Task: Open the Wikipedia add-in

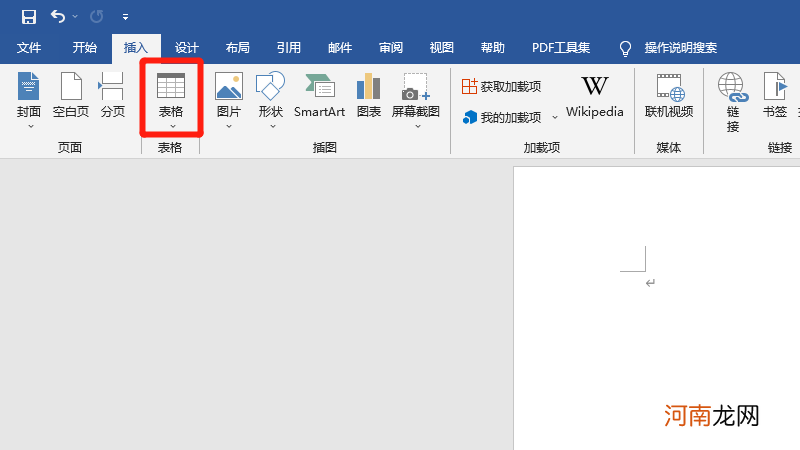Action: point(595,96)
